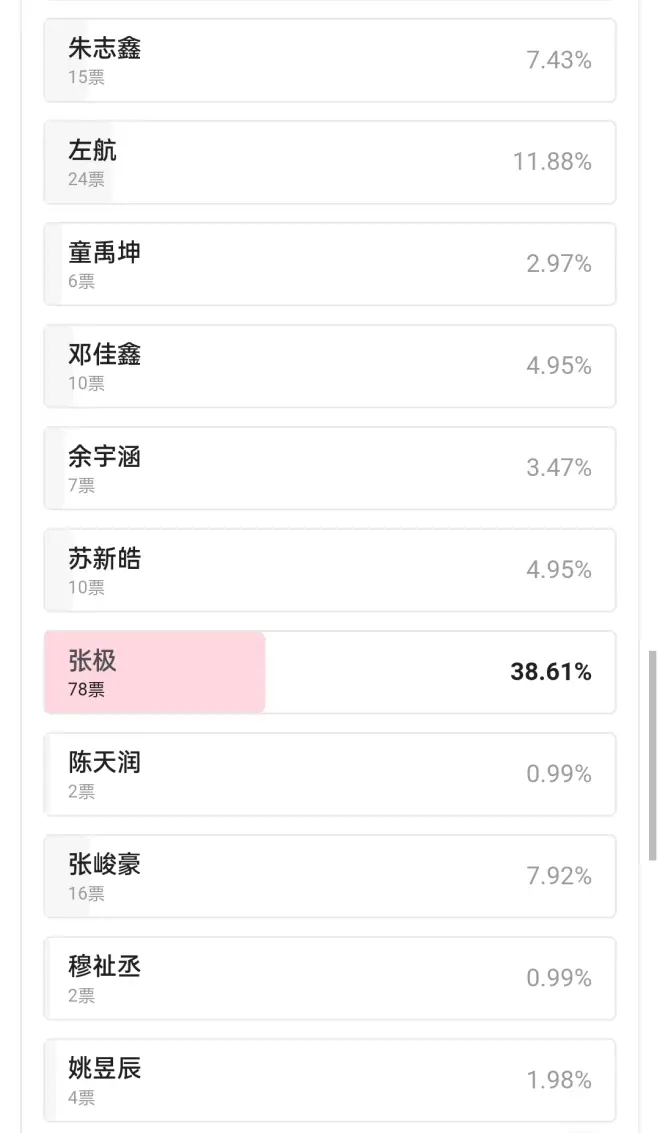Click the 11.88% result percentage
Viewport: 660px width, 1133px height.
tap(552, 162)
